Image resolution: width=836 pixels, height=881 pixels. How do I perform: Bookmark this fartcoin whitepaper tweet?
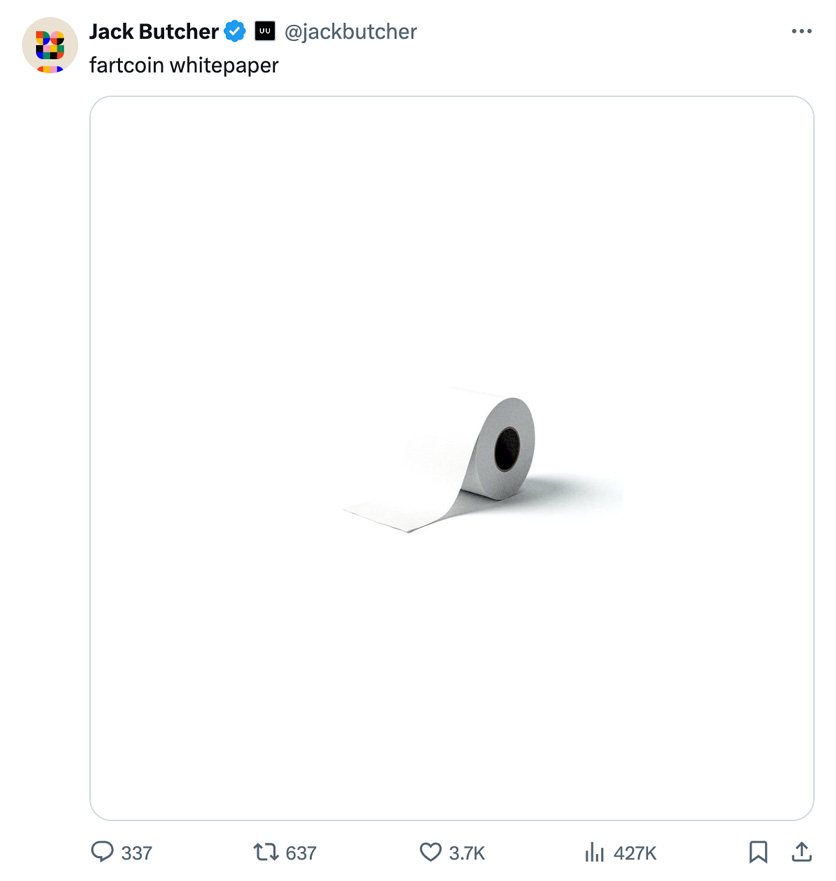pyautogui.click(x=758, y=852)
